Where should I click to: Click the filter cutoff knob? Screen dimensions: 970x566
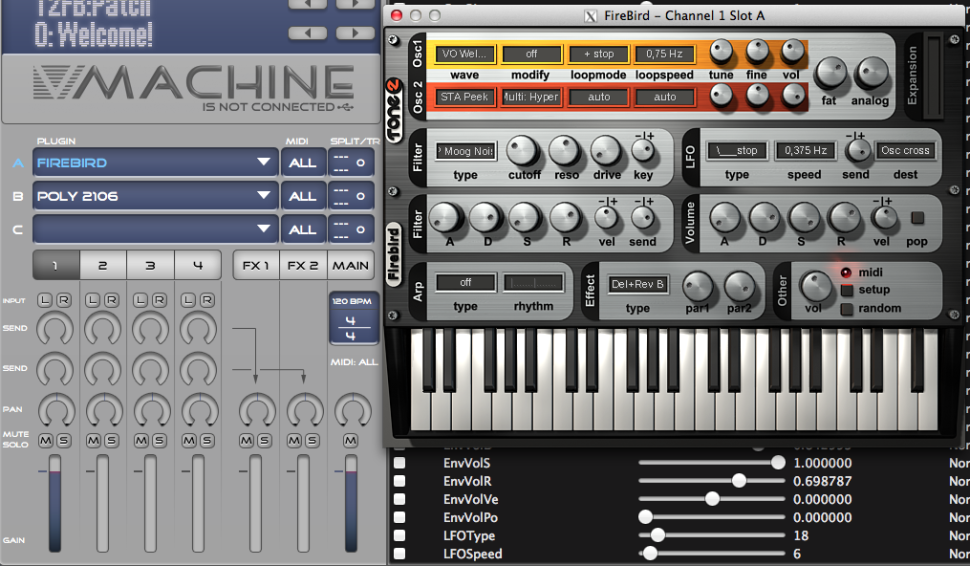point(523,151)
